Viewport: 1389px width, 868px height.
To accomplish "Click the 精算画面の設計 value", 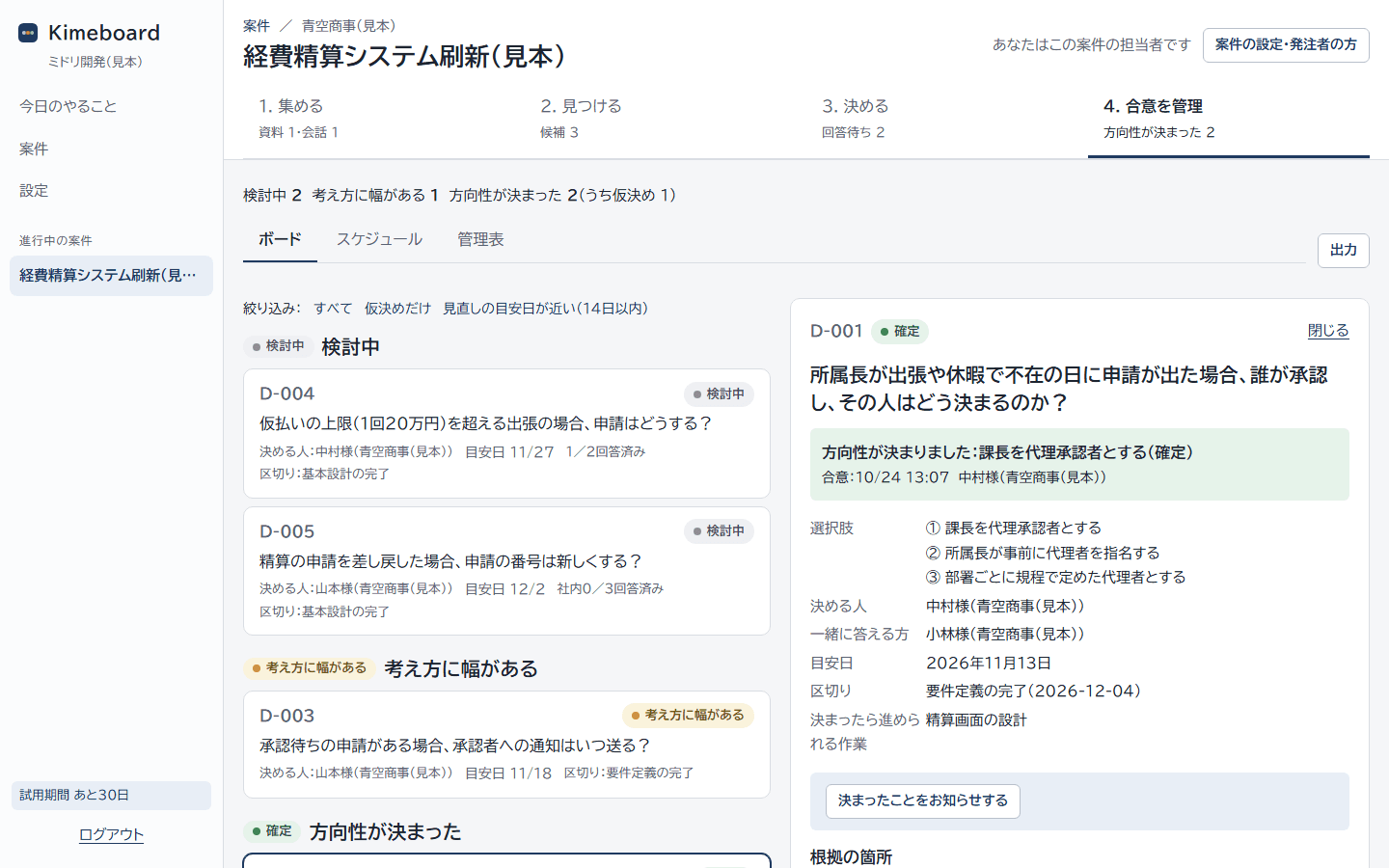I will [x=976, y=720].
